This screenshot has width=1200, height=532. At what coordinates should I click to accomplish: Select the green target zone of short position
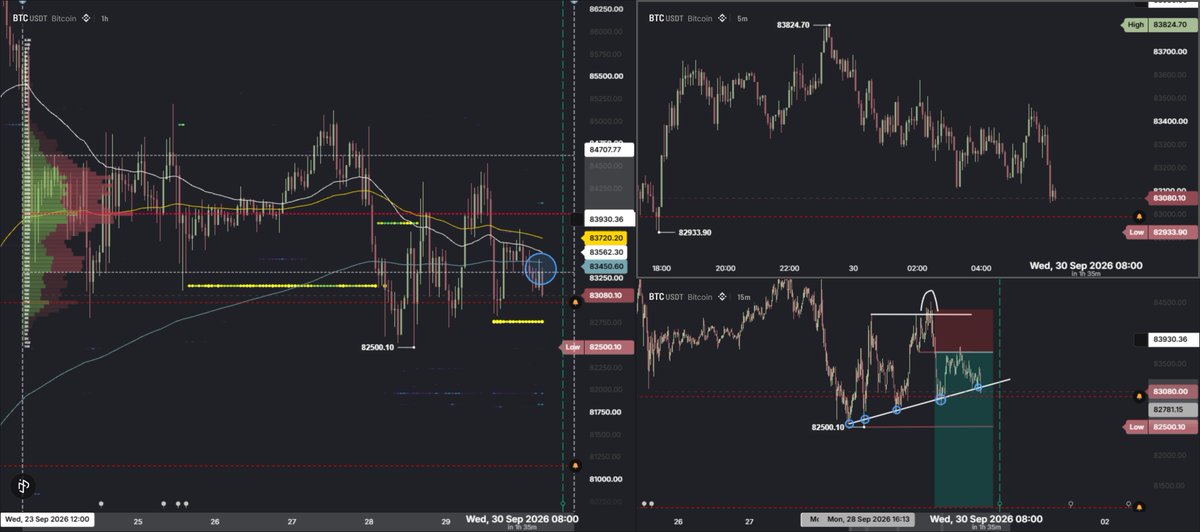(x=963, y=430)
